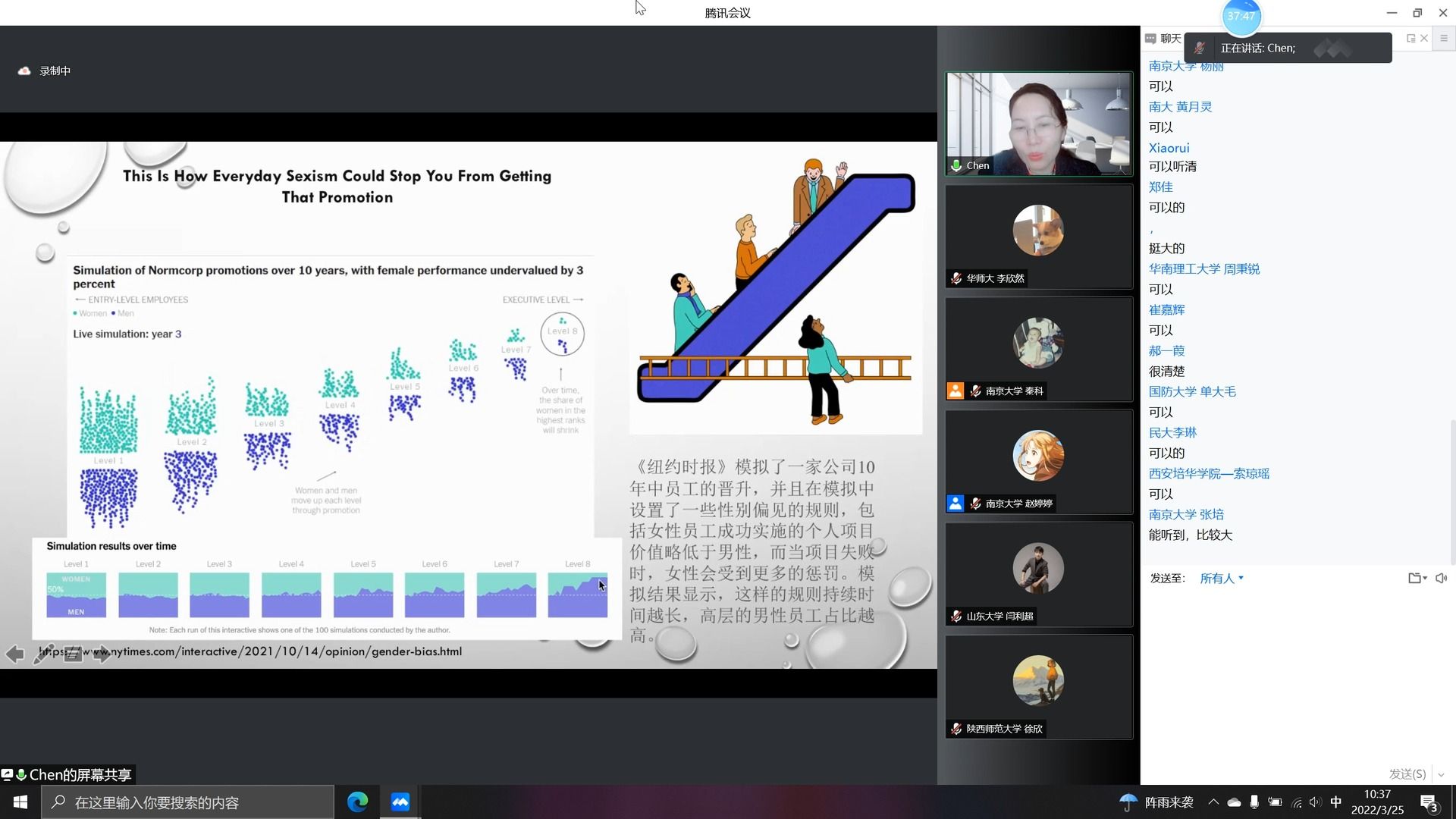1456x819 pixels.
Task: Click Tencent Meeting taskbar icon
Action: [400, 802]
